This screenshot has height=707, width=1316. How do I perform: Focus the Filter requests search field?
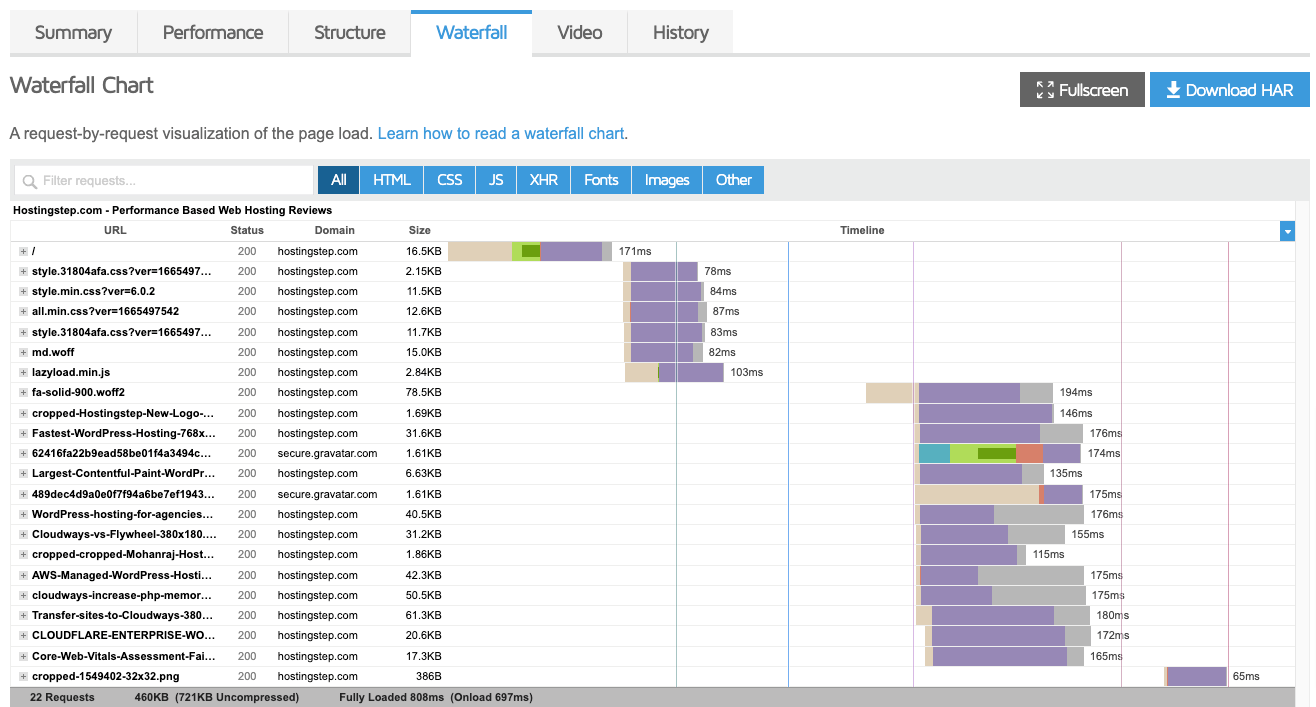point(164,180)
